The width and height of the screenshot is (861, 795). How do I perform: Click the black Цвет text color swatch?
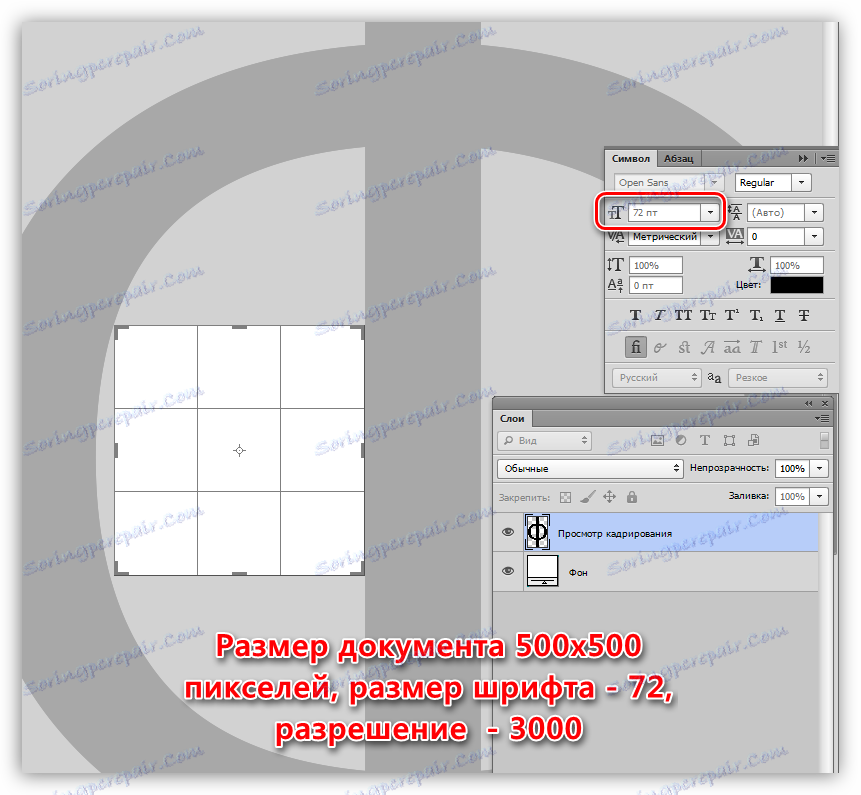pyautogui.click(x=797, y=285)
